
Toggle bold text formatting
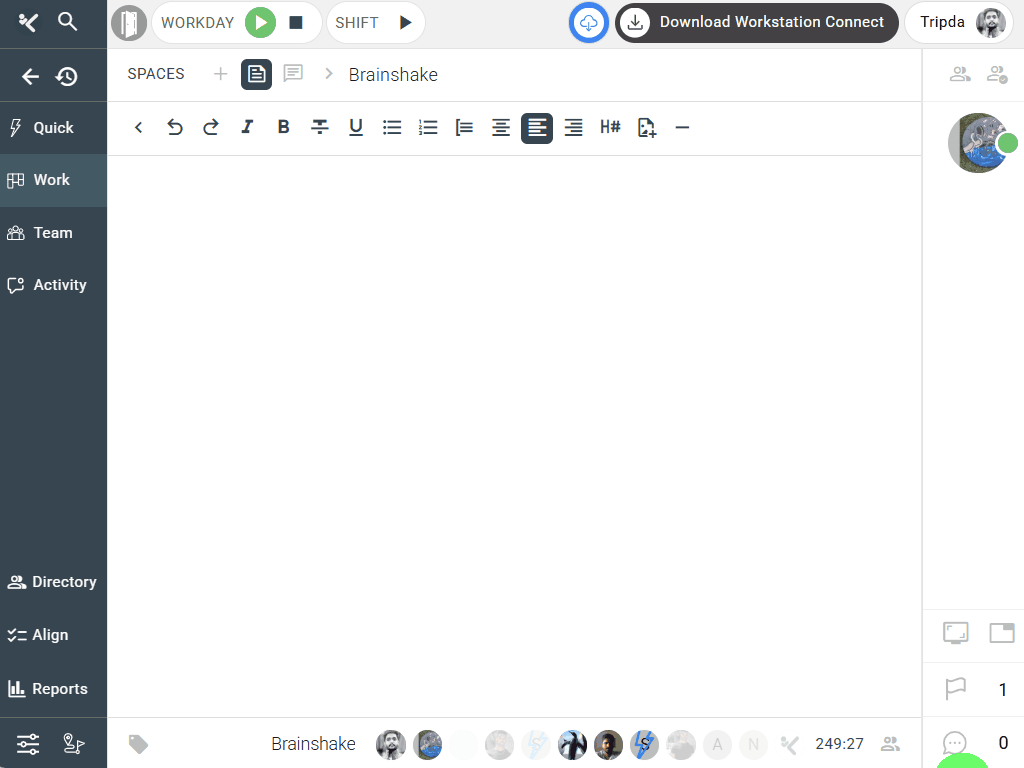tap(283, 127)
